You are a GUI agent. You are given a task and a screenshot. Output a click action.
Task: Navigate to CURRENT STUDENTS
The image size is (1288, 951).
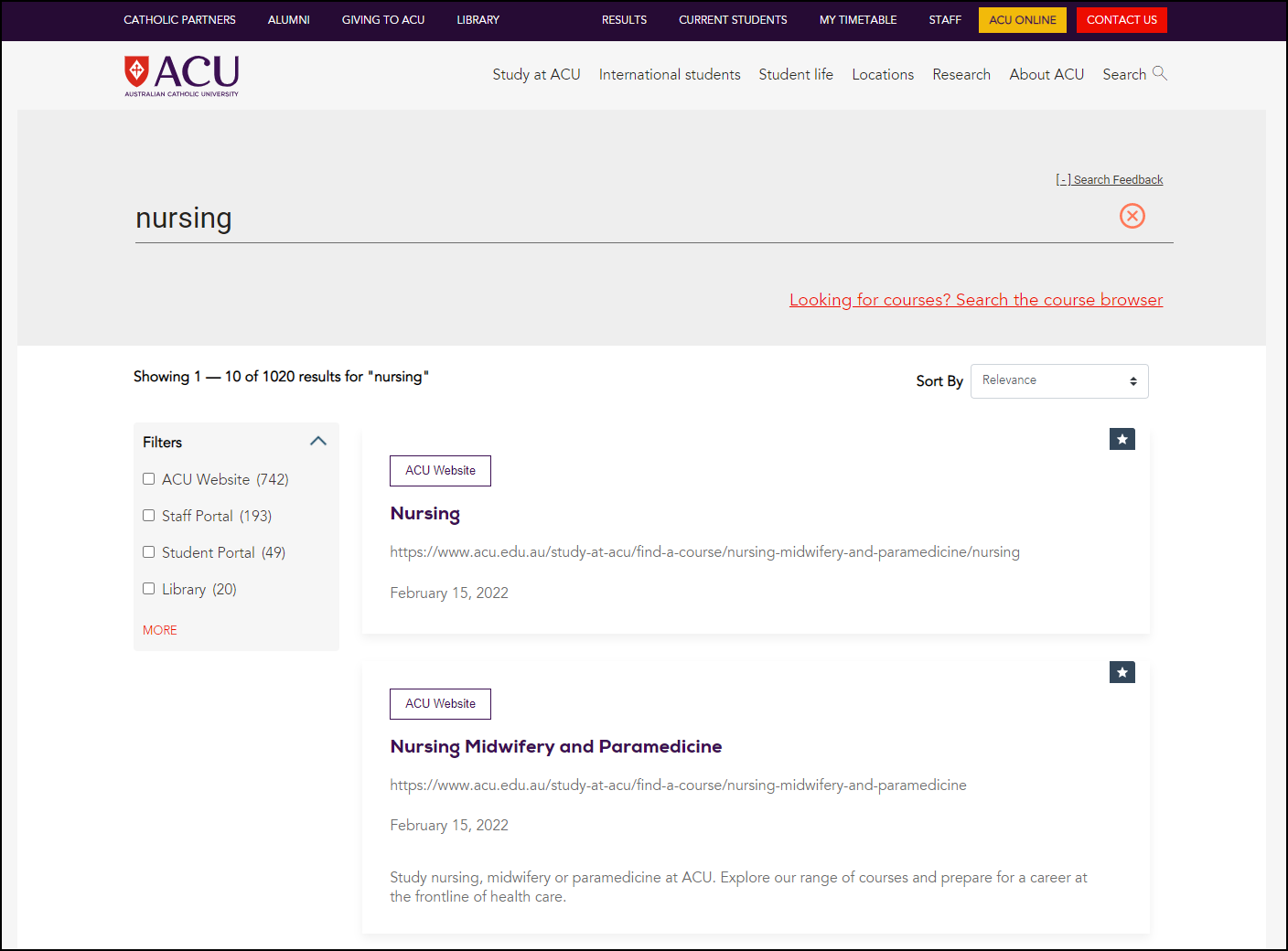point(733,19)
